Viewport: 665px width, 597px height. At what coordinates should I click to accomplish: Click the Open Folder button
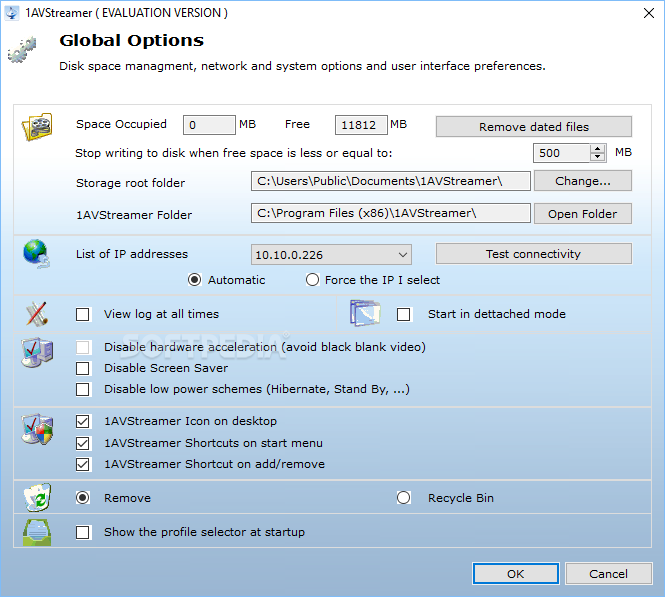pos(583,214)
